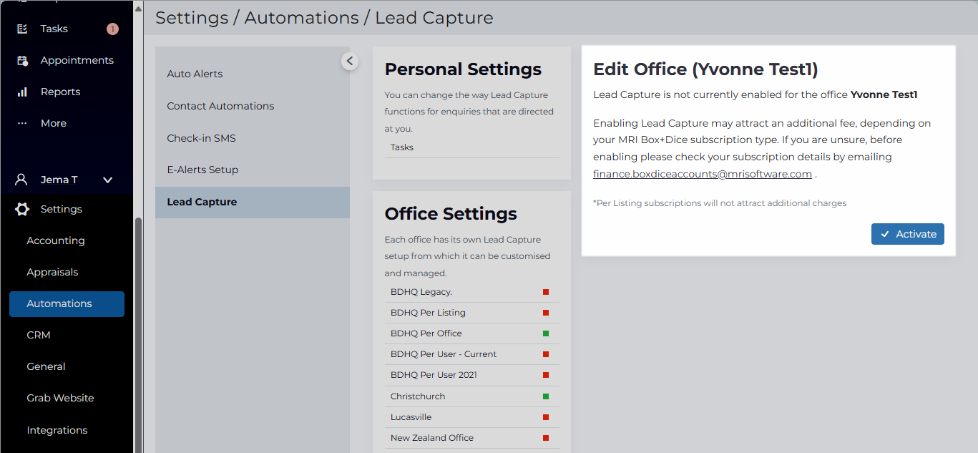The image size is (978, 453).
Task: Click the finance.boxdiceaccounts@mrisoftware.com email link
Action: tap(702, 174)
